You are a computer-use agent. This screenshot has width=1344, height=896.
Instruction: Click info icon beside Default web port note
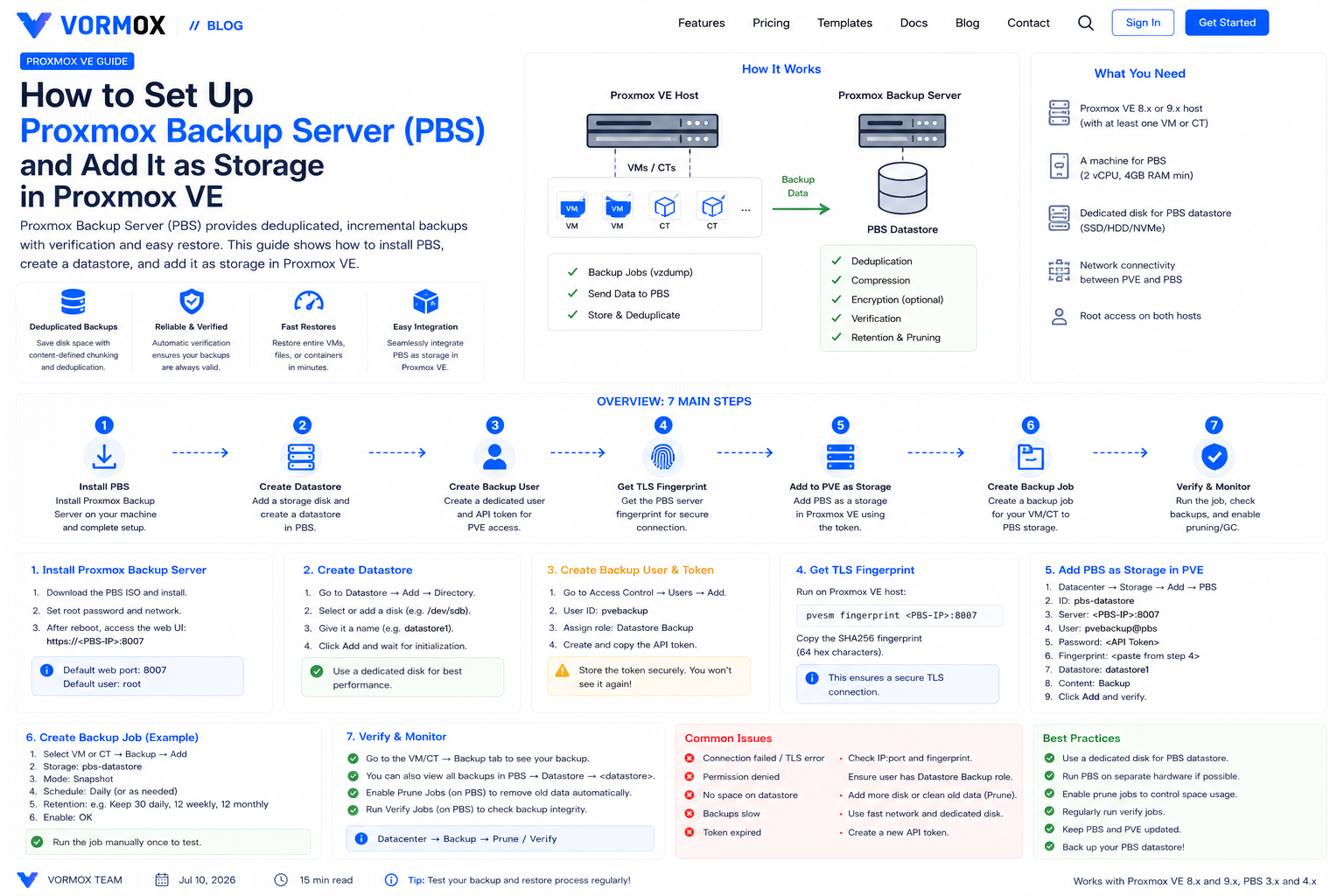[x=46, y=670]
